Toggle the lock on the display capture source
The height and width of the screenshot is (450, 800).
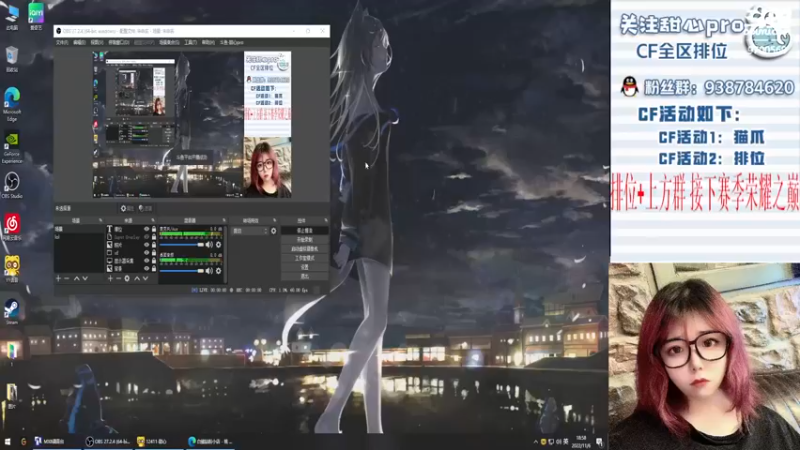click(x=154, y=261)
